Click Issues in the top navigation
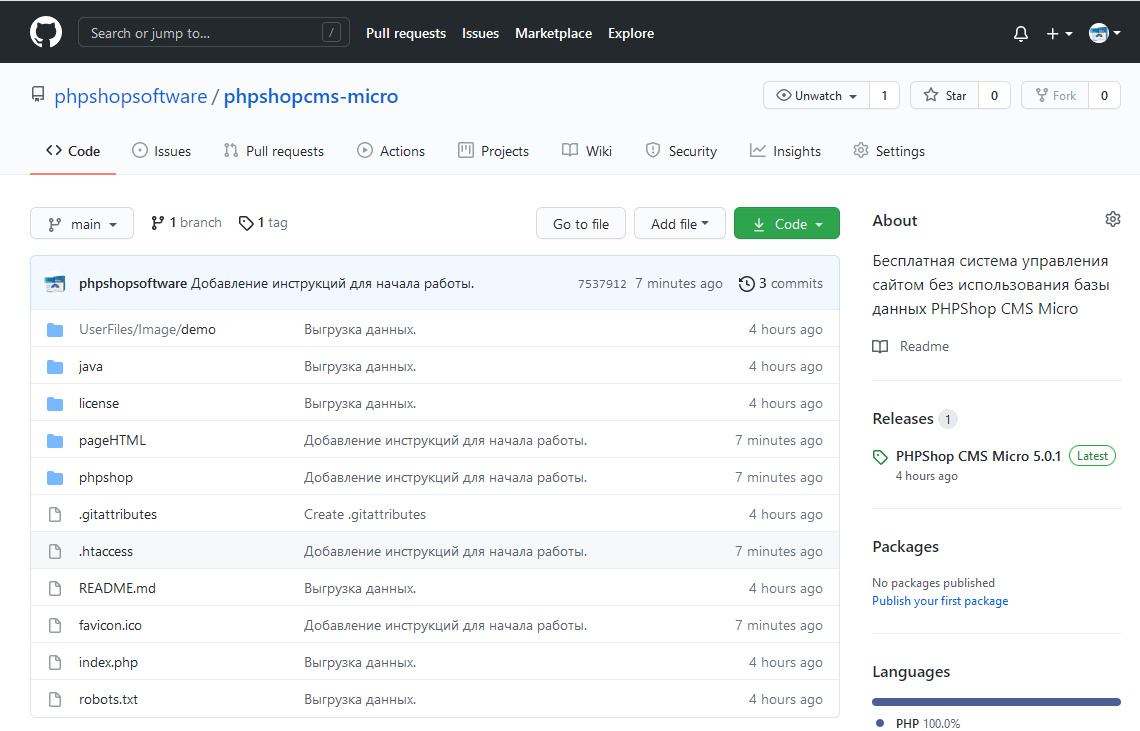The width and height of the screenshot is (1140, 731). [x=481, y=33]
